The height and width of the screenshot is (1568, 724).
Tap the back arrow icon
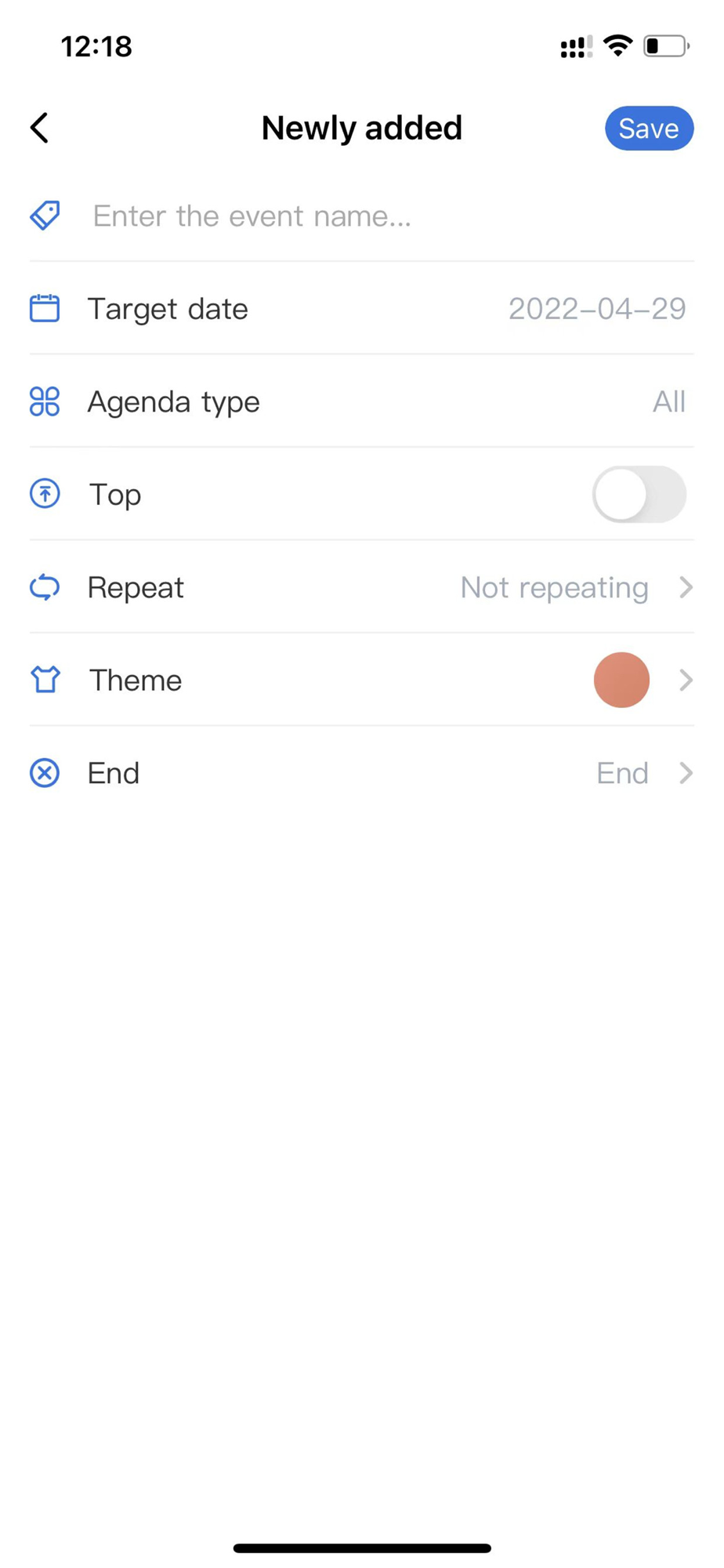(39, 128)
